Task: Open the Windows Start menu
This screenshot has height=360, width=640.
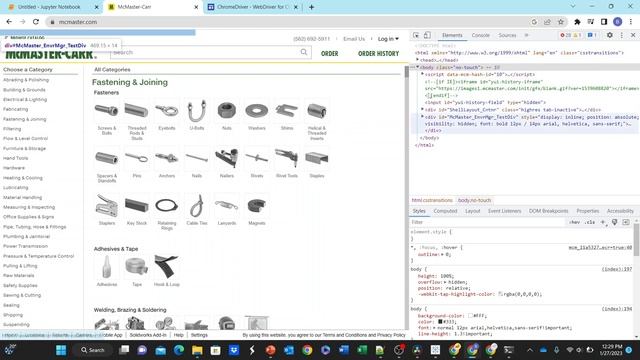Action: 61,350
